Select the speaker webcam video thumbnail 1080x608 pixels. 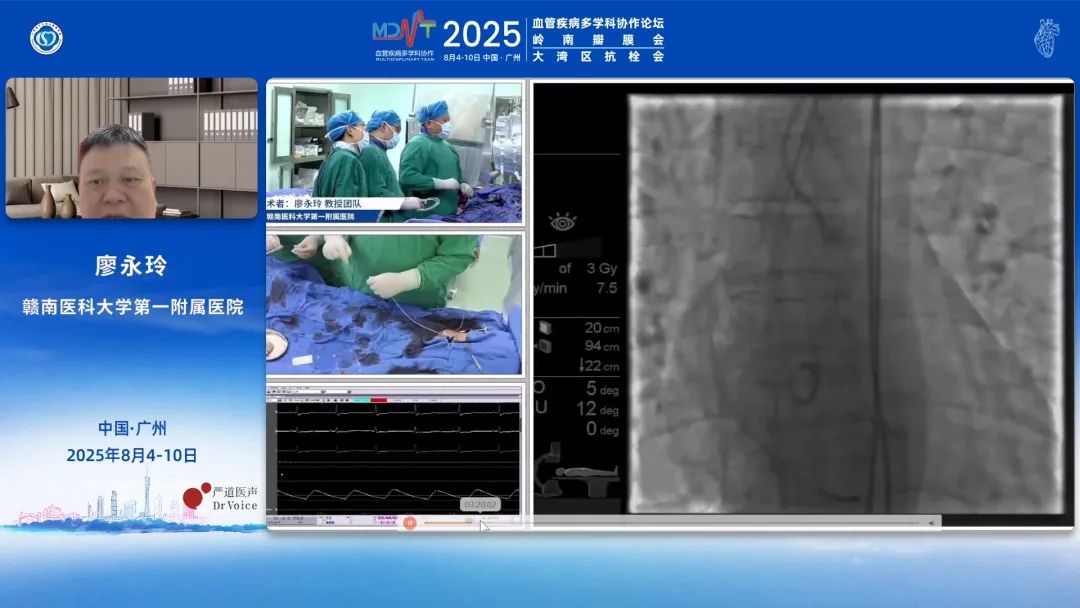point(132,148)
